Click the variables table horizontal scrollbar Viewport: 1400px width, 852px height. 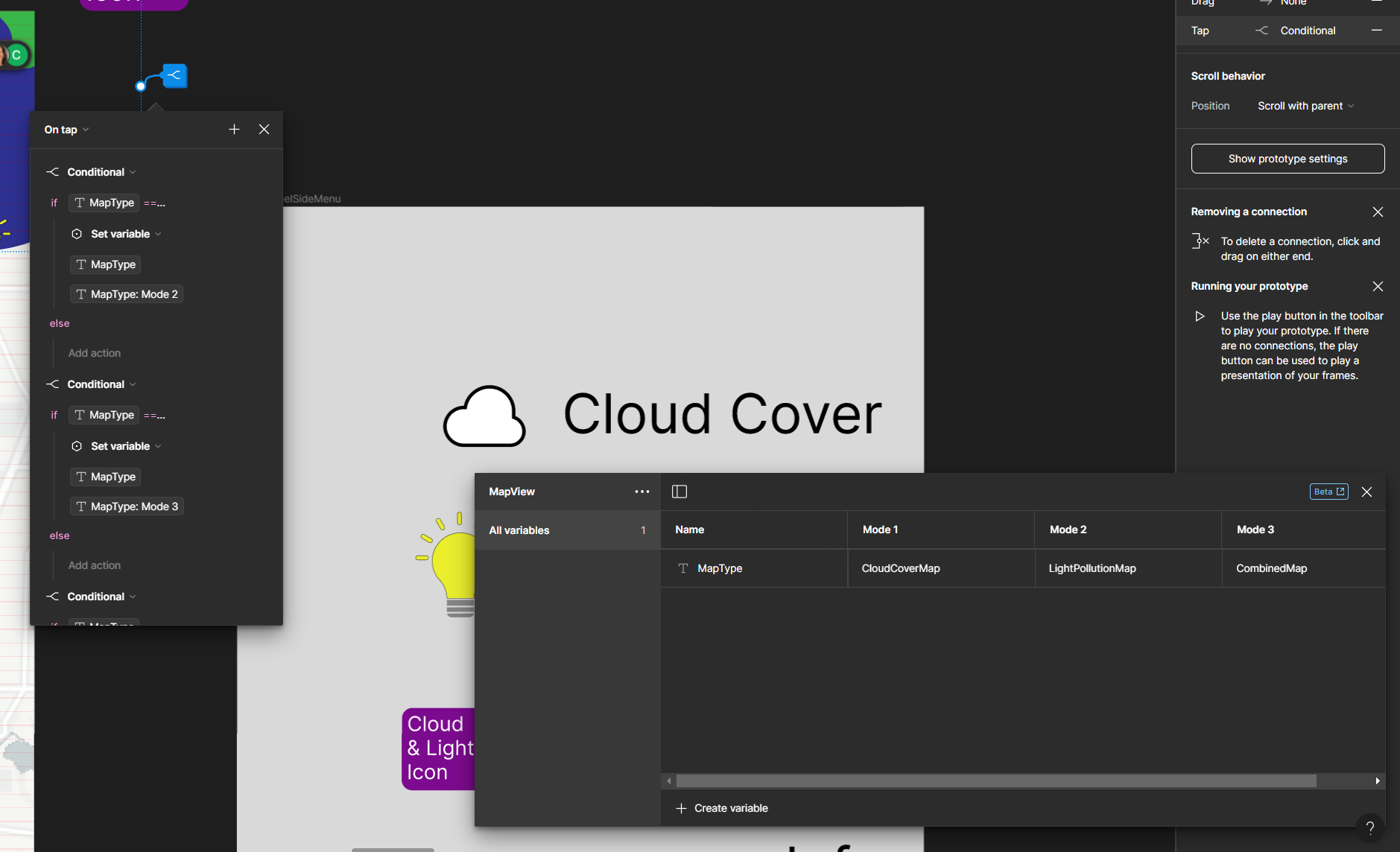point(996,781)
